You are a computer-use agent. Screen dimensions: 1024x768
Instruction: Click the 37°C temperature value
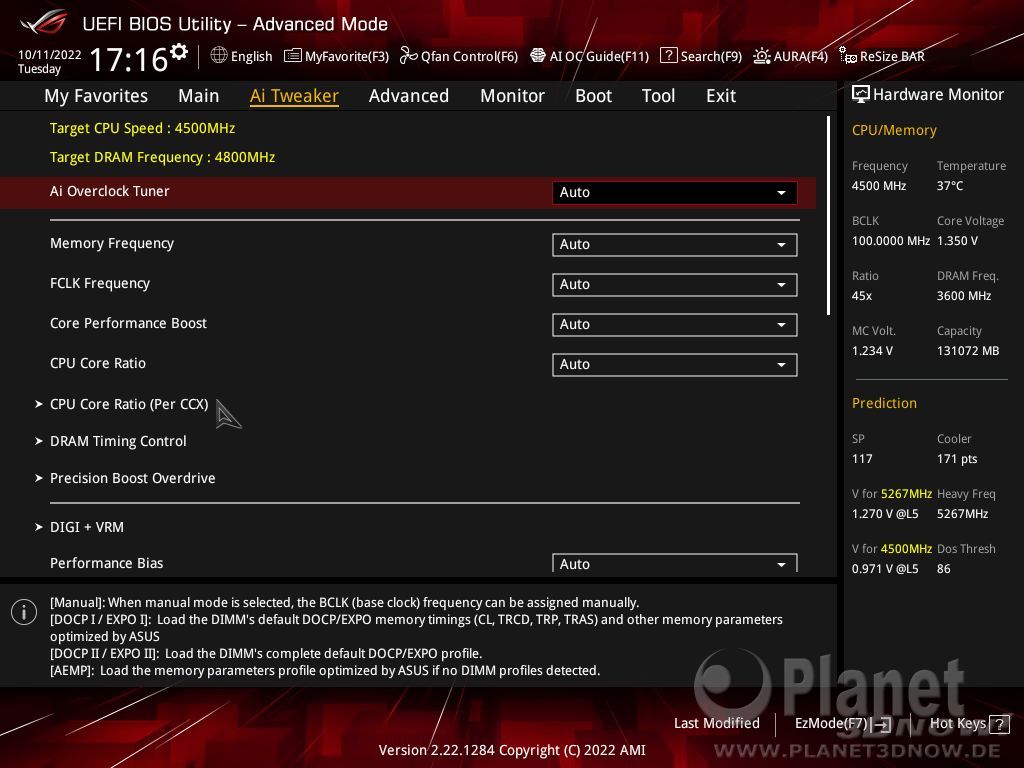pos(950,186)
